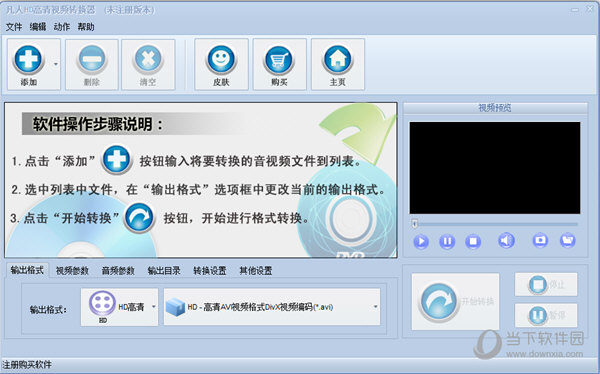Mute the preview volume speaker icon
Viewport: 600px width, 374px height.
[x=506, y=240]
